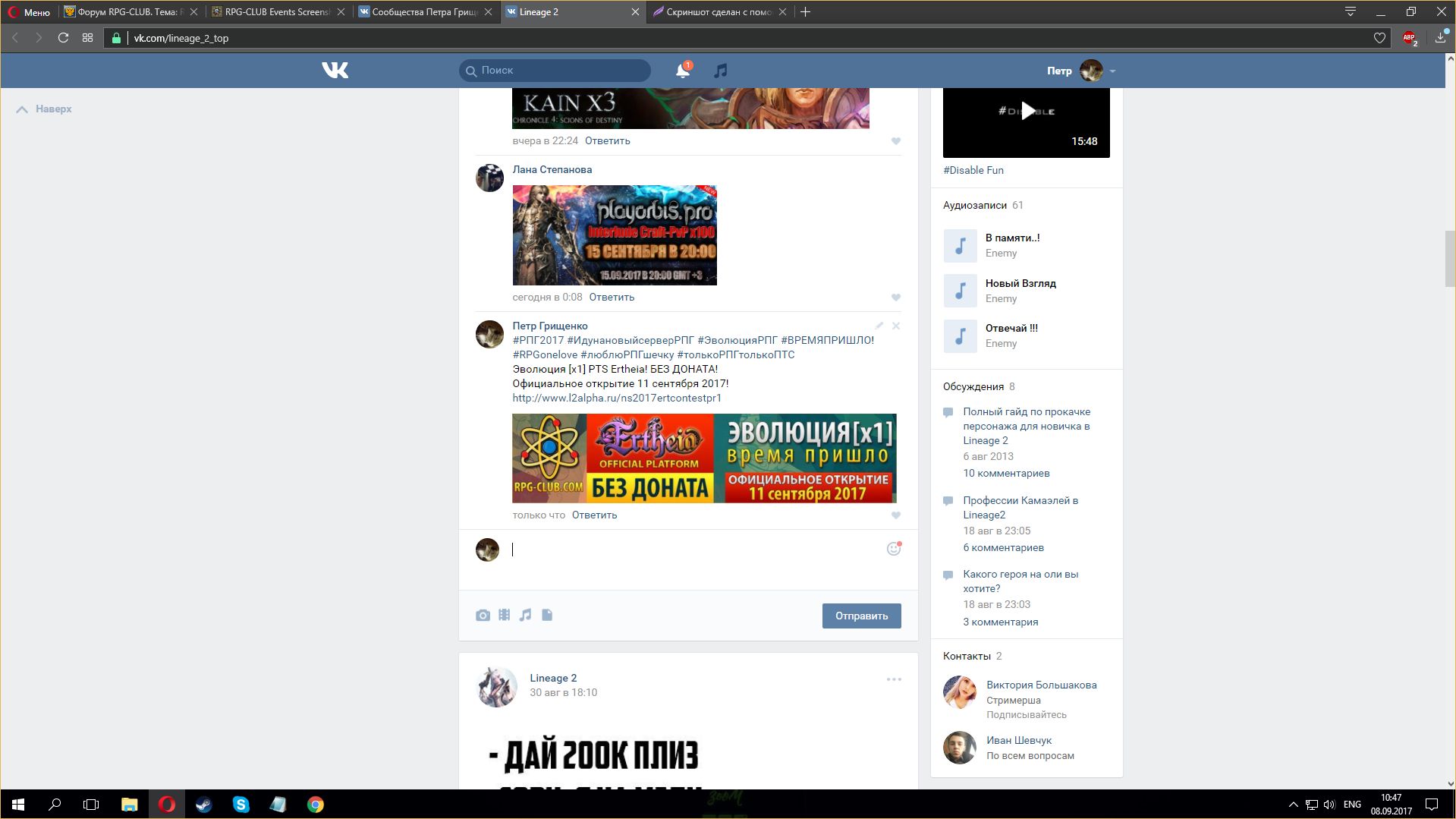
Task: Open the l2alpha.ru contest link
Action: point(617,398)
